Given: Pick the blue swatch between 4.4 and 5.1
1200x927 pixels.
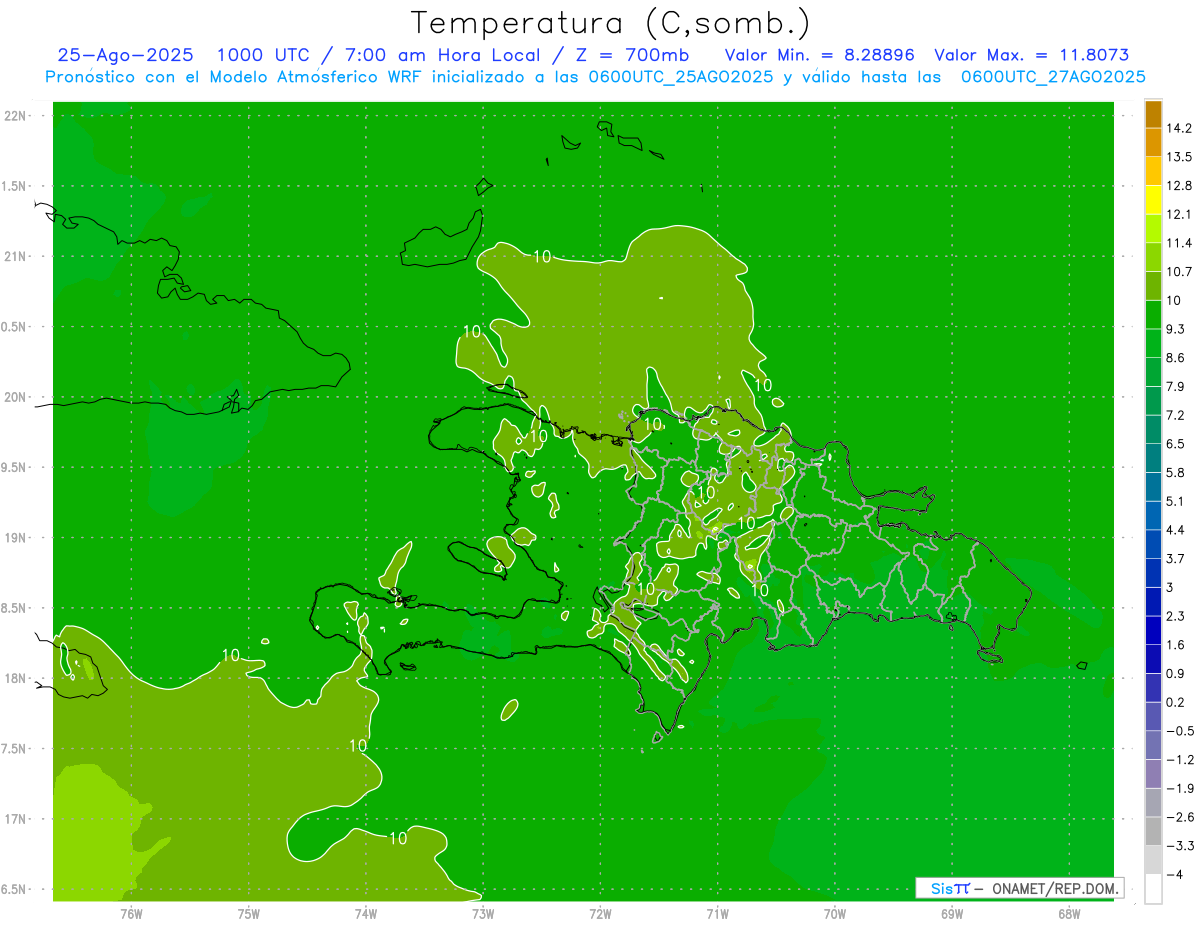Looking at the screenshot, I should (x=1153, y=516).
